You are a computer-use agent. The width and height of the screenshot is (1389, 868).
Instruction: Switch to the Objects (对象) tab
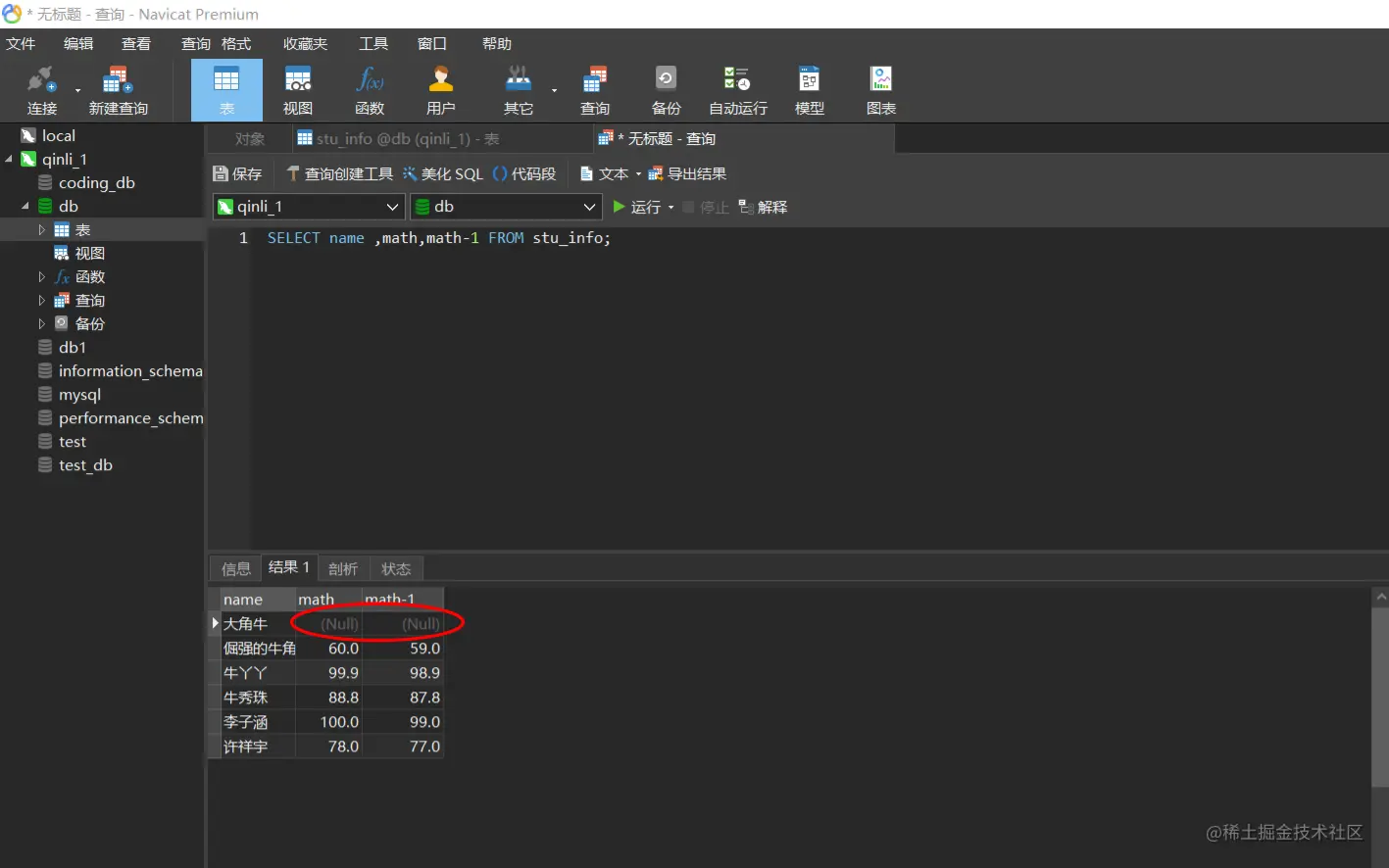click(x=250, y=139)
